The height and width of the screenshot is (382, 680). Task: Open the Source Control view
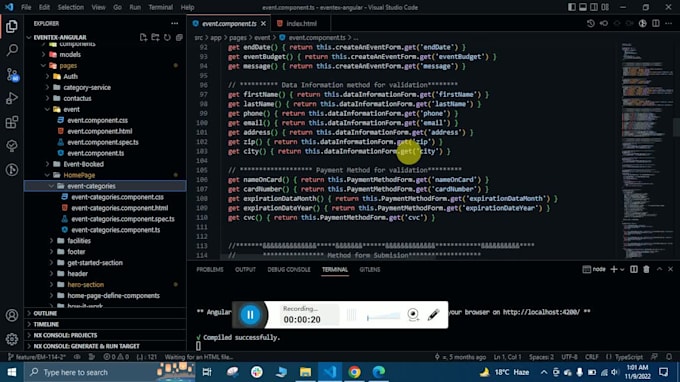[x=12, y=75]
